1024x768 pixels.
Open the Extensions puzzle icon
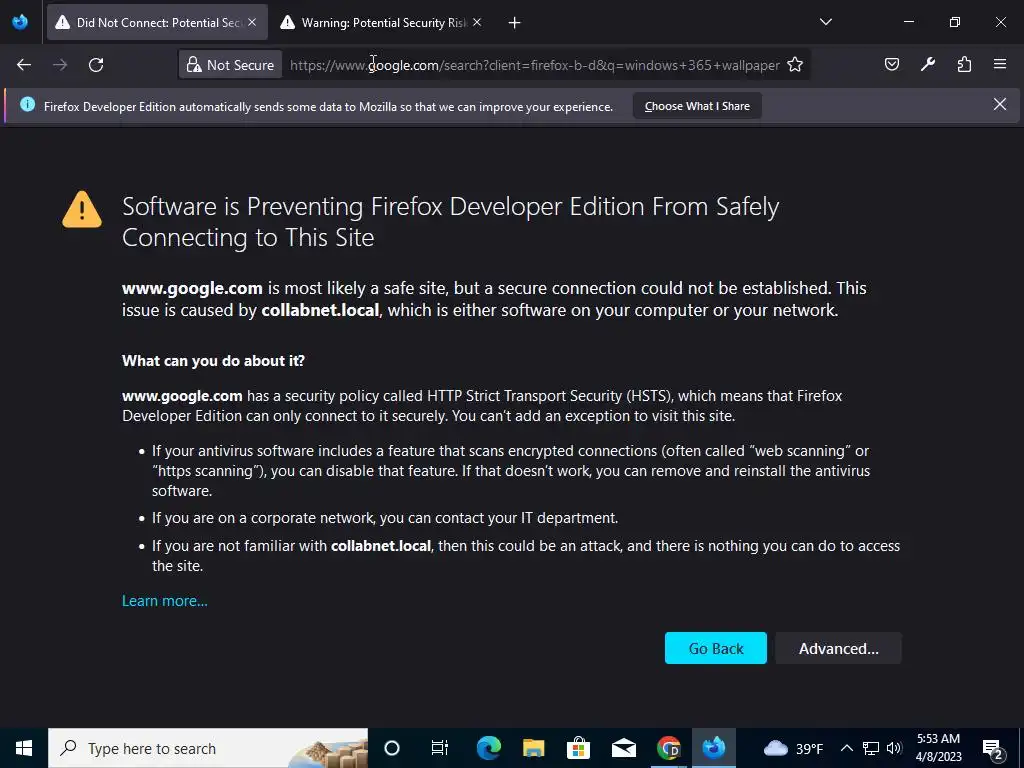pyautogui.click(x=964, y=64)
